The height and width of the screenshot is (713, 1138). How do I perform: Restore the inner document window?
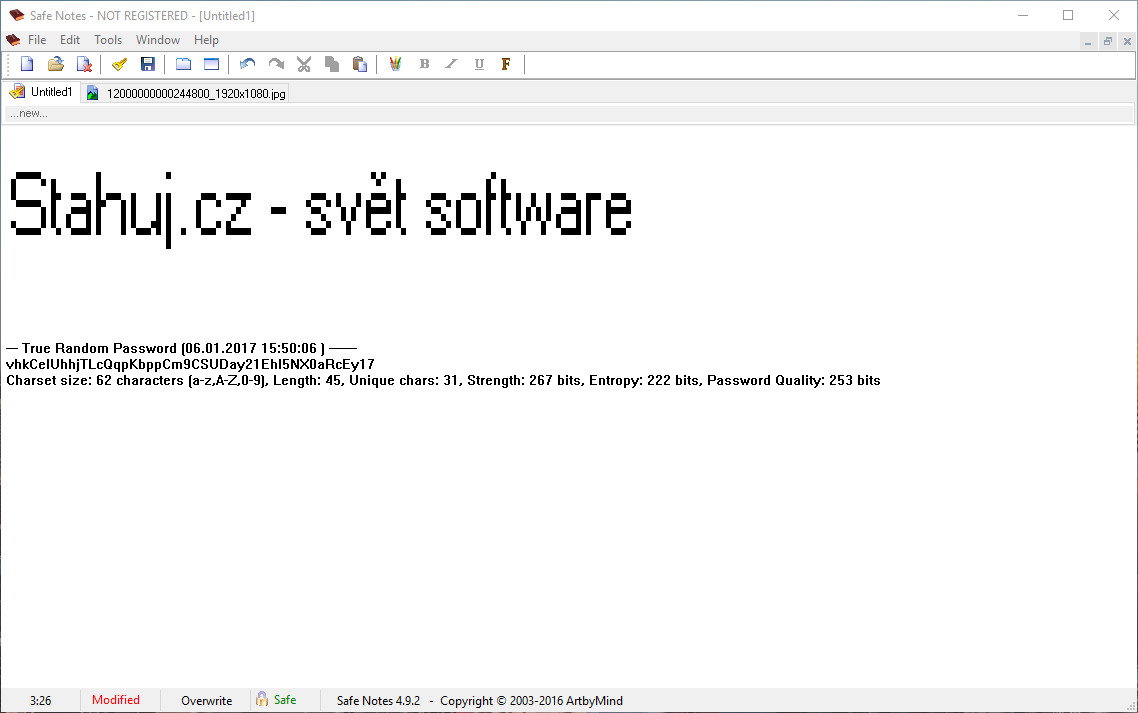(1108, 41)
